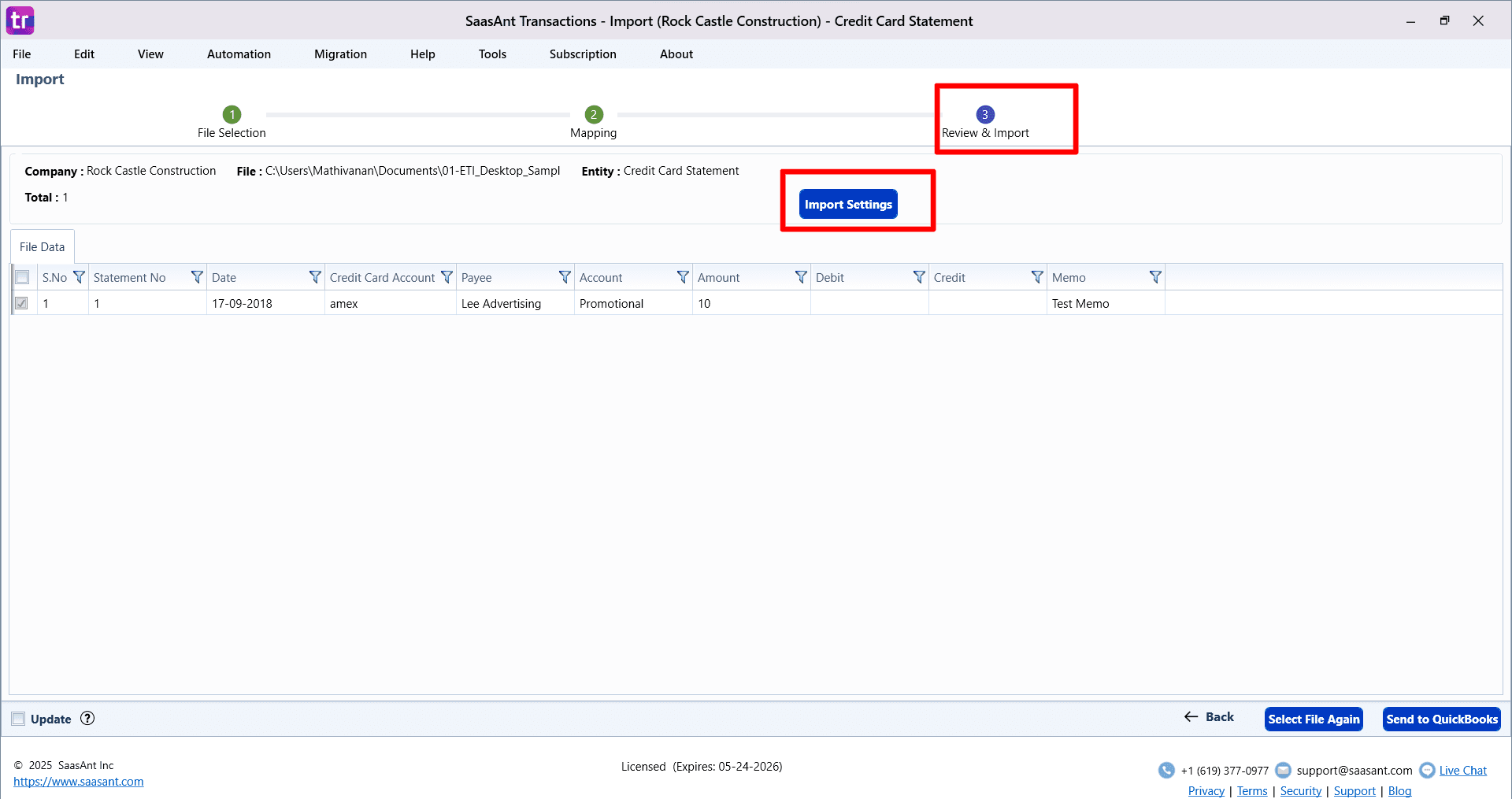Click step 3 Review & Import circle
The height and width of the screenshot is (799, 1512).
(x=985, y=114)
